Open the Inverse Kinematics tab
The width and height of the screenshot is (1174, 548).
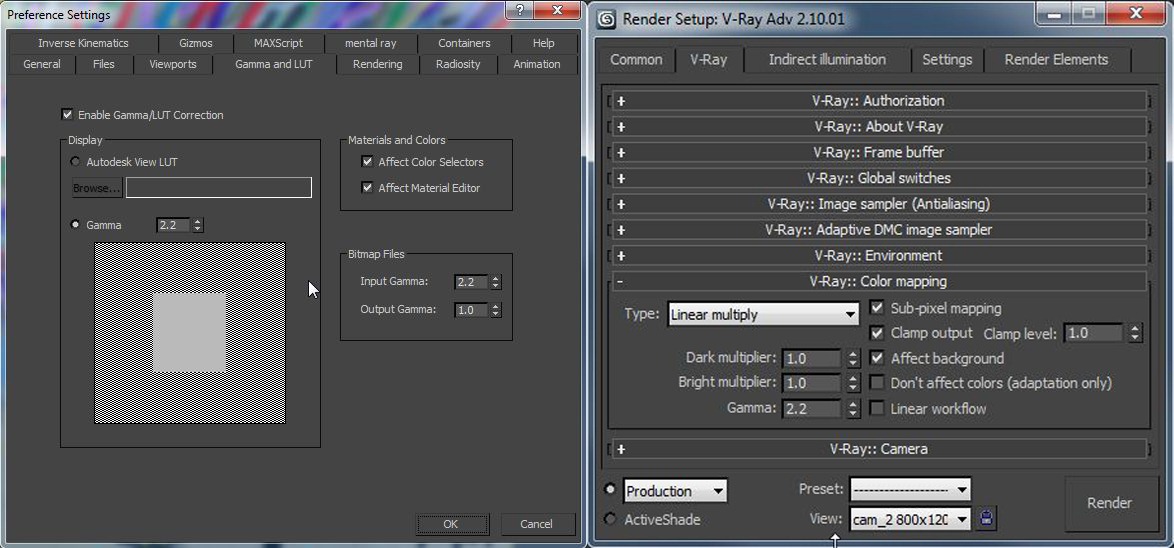83,43
